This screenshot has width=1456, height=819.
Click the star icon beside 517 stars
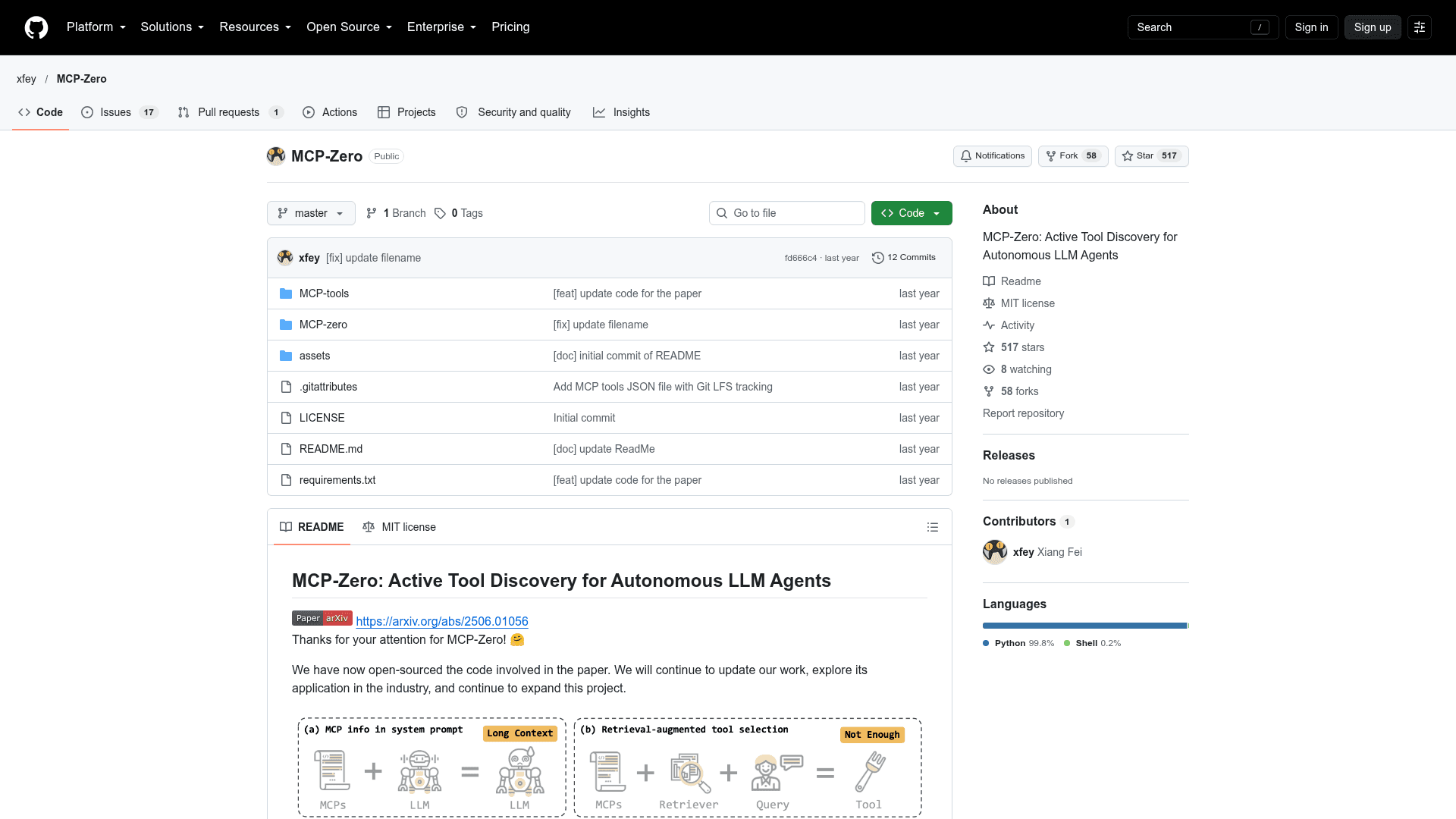tap(989, 347)
